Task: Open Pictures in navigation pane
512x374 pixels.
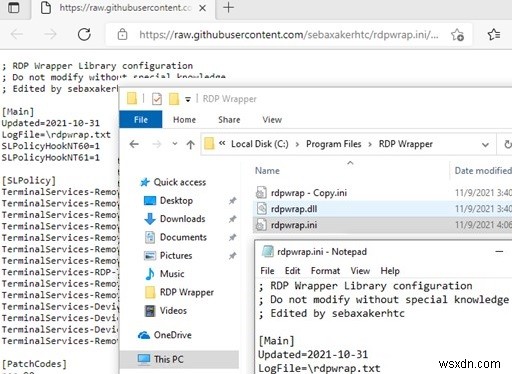Action: (176, 256)
